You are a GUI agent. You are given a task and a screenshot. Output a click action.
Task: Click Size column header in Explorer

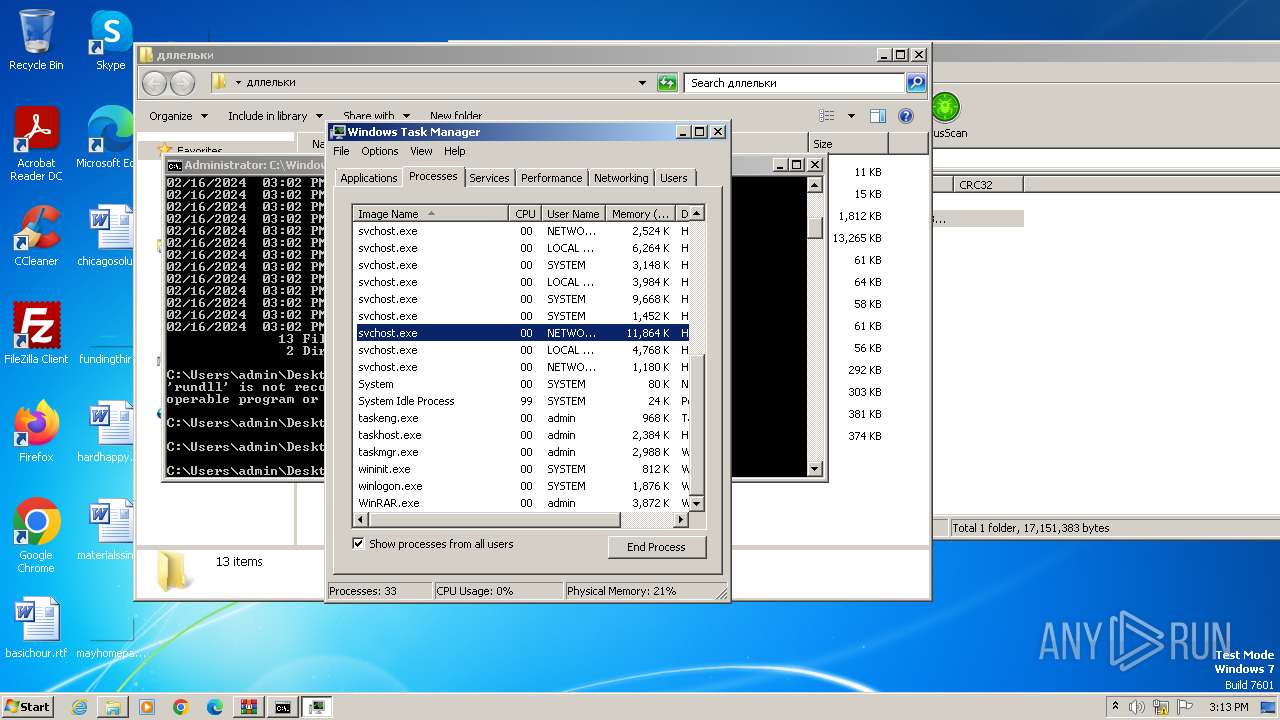(x=847, y=144)
